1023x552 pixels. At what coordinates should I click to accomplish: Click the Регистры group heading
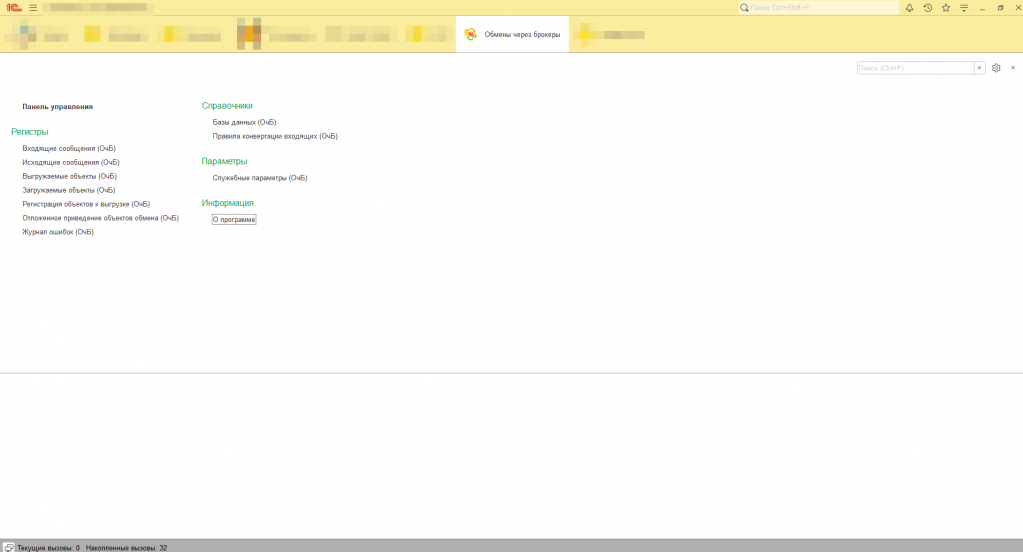tap(29, 132)
